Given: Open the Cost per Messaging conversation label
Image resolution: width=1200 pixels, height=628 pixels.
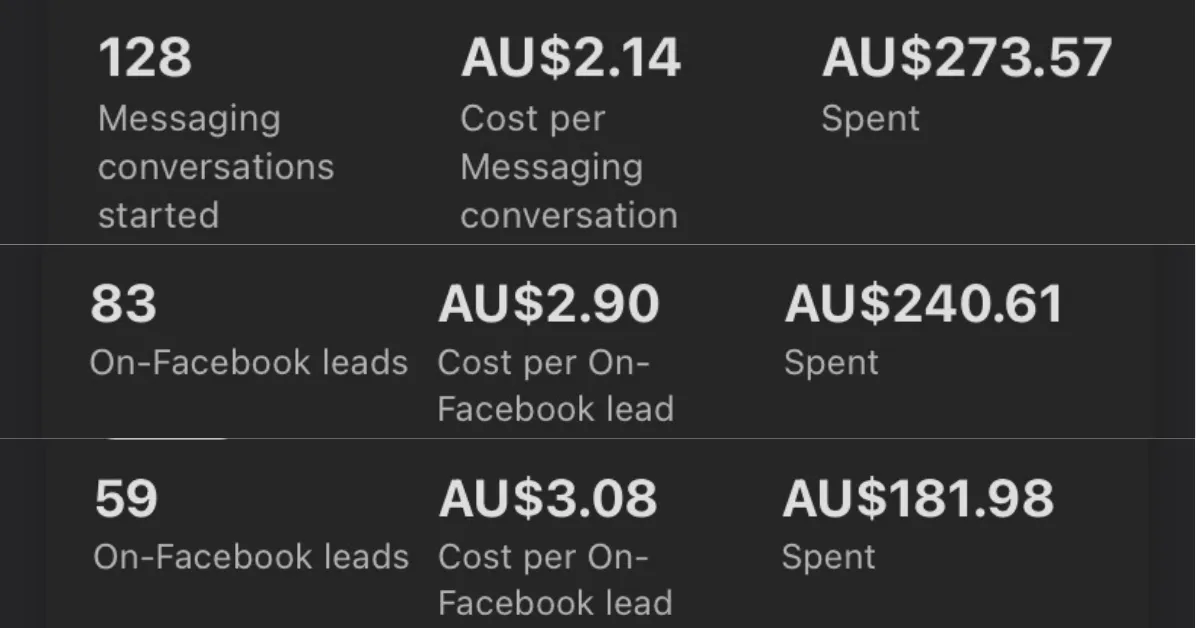Looking at the screenshot, I should (x=568, y=166).
